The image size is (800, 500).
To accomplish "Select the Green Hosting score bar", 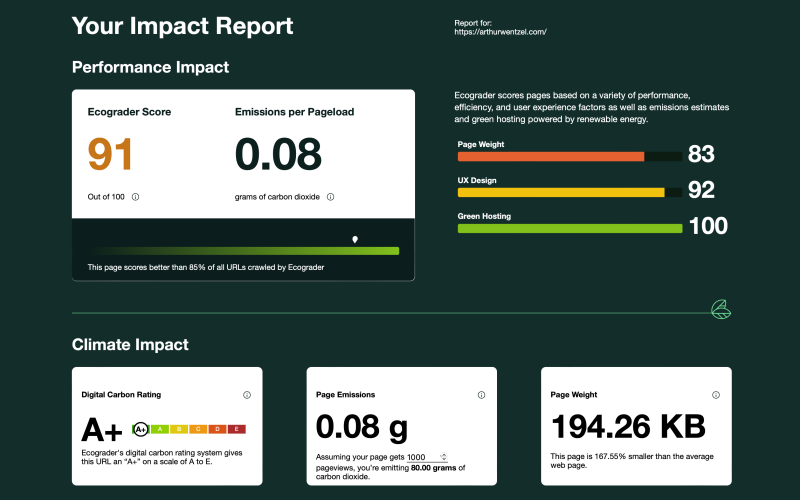I will (569, 228).
